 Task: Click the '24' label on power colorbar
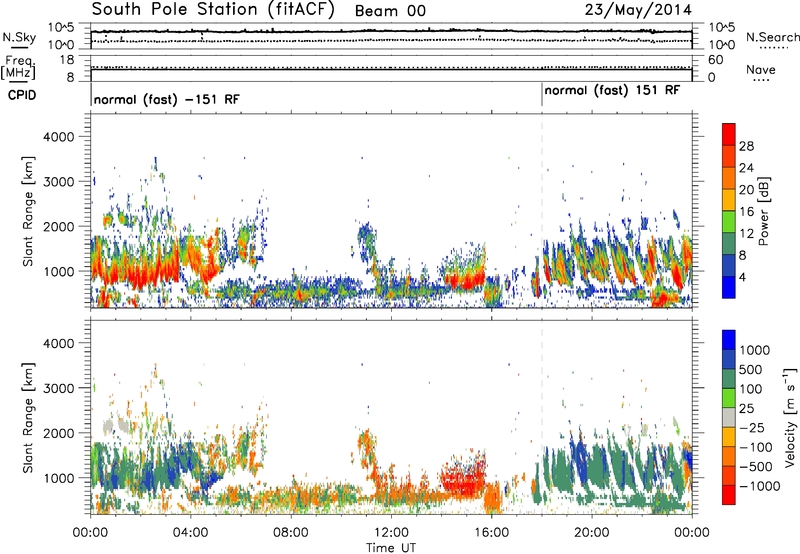coord(746,168)
